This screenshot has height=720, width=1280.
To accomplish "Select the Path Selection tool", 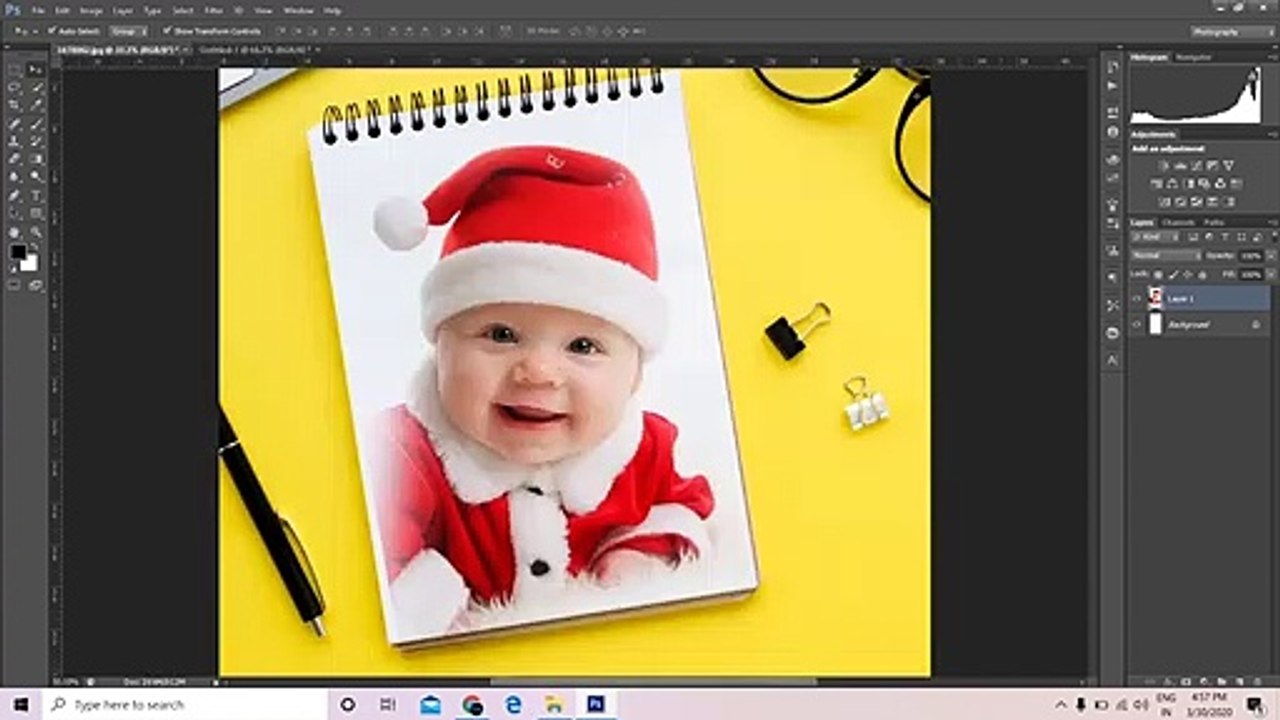I will tap(14, 212).
